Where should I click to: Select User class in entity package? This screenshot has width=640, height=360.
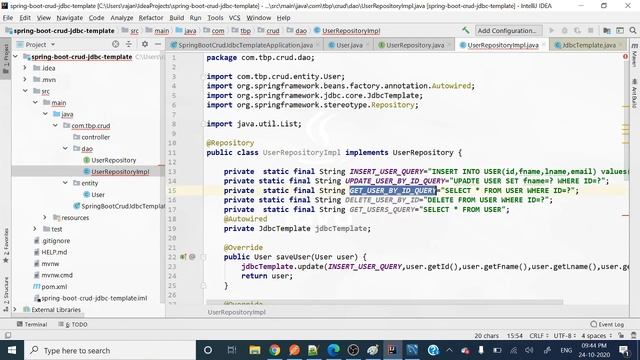(x=98, y=195)
